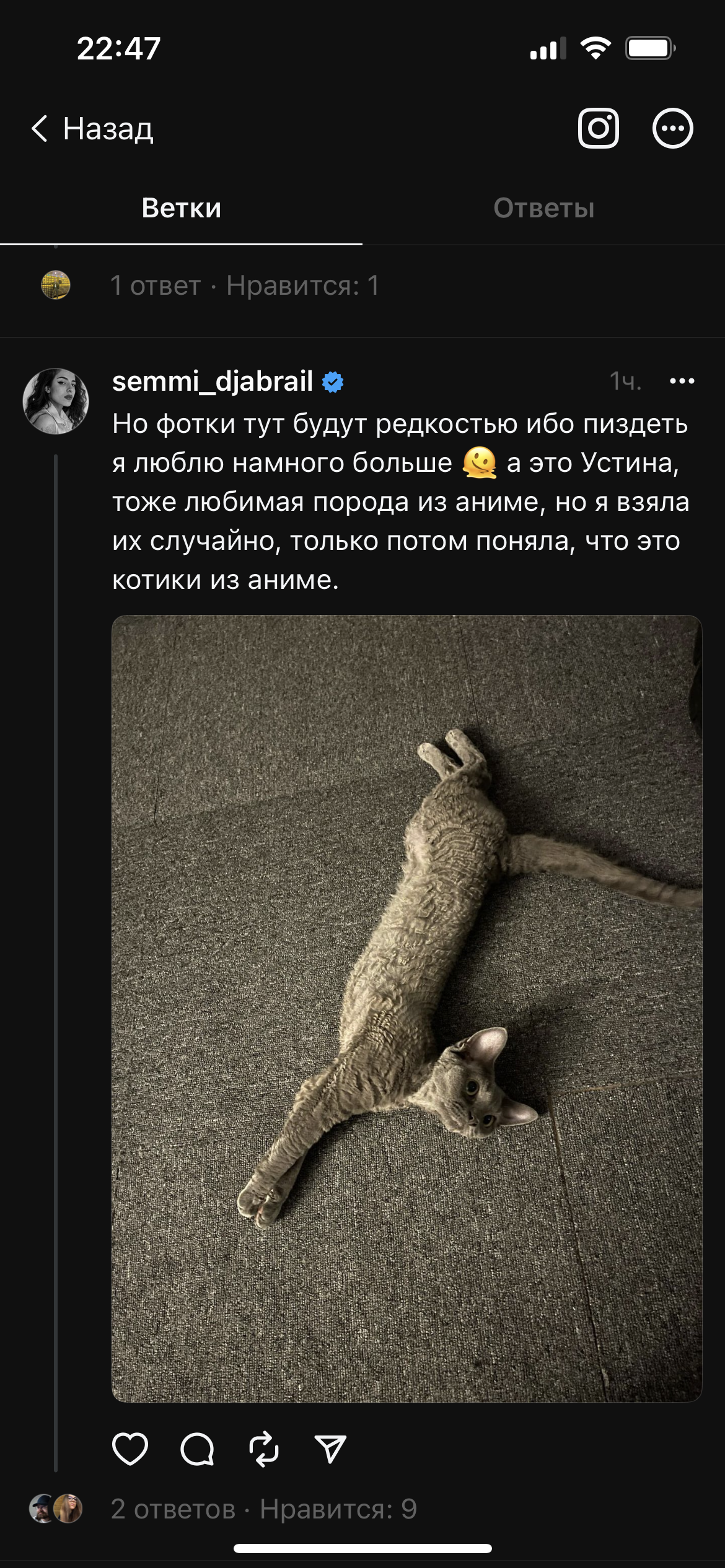Open the Instagram profile icon
The width and height of the screenshot is (725, 1568).
598,128
